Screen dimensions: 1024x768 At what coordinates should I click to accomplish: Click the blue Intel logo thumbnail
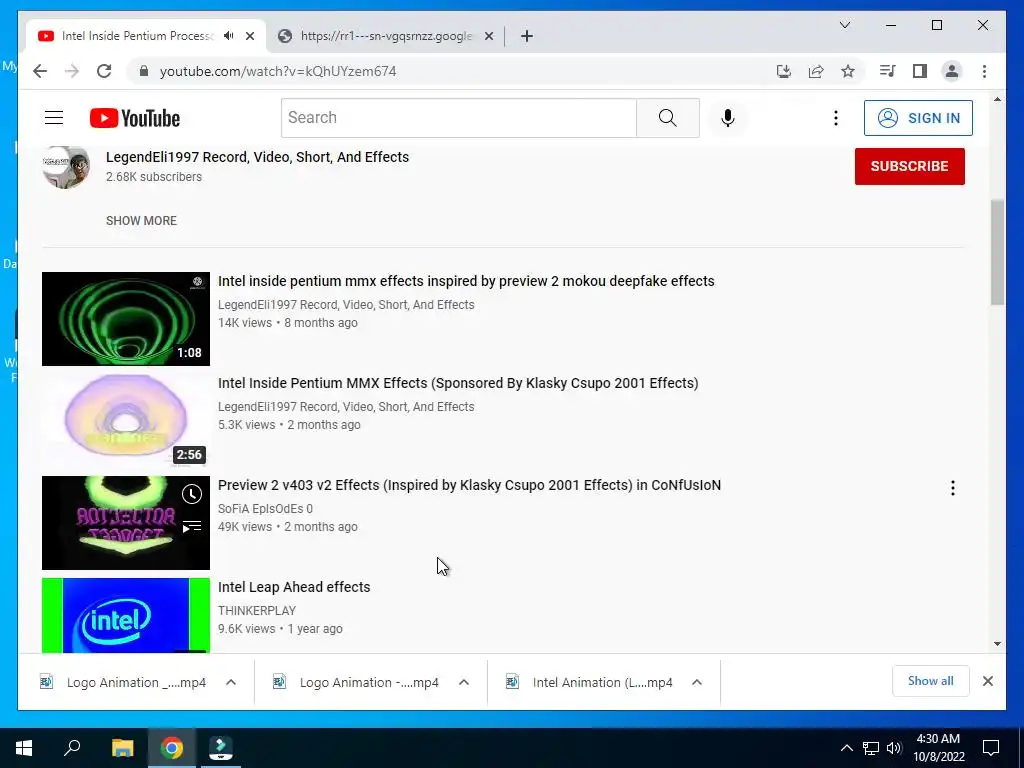click(x=126, y=615)
